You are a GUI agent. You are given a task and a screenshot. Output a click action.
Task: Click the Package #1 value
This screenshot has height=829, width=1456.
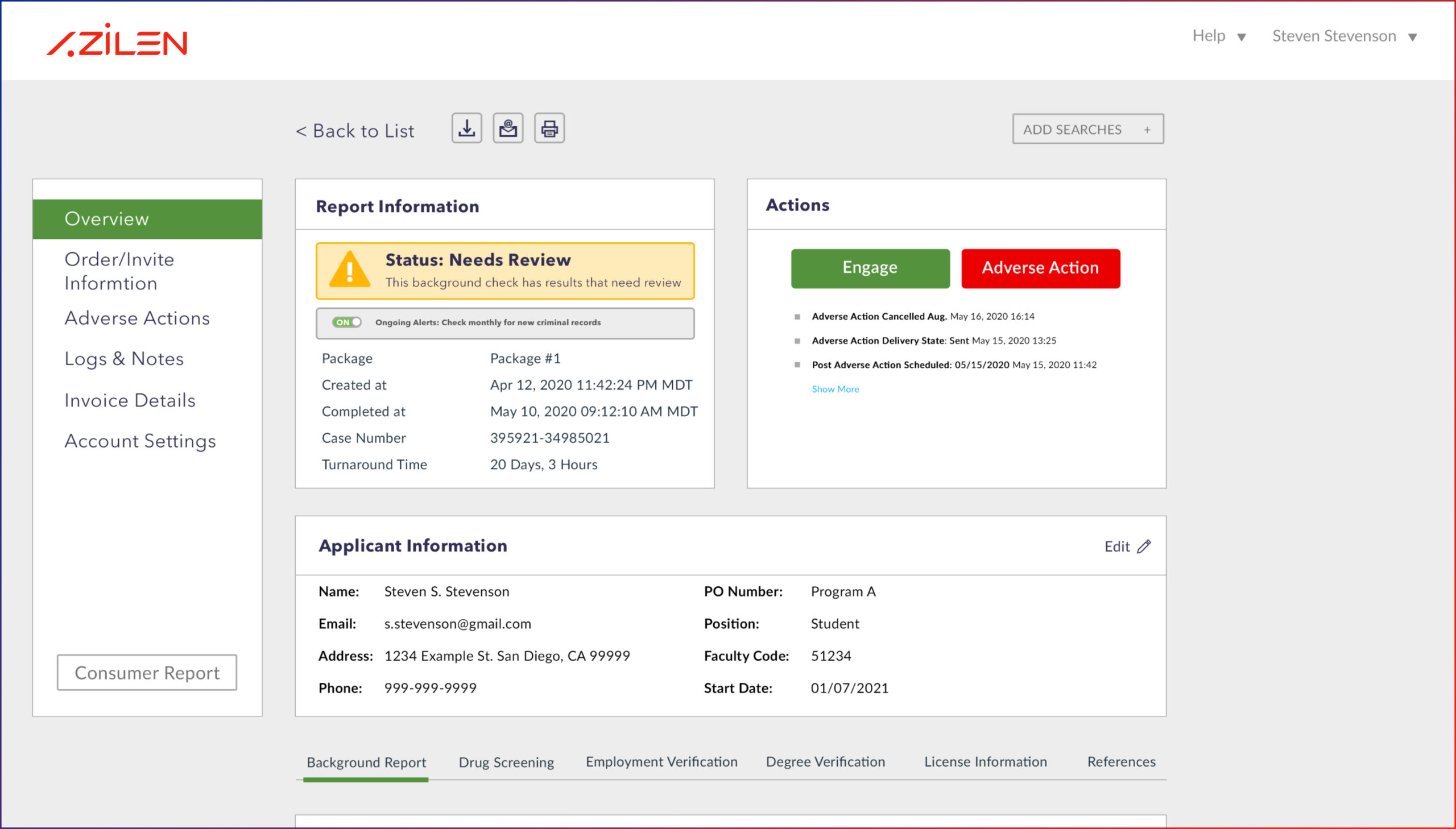click(526, 359)
